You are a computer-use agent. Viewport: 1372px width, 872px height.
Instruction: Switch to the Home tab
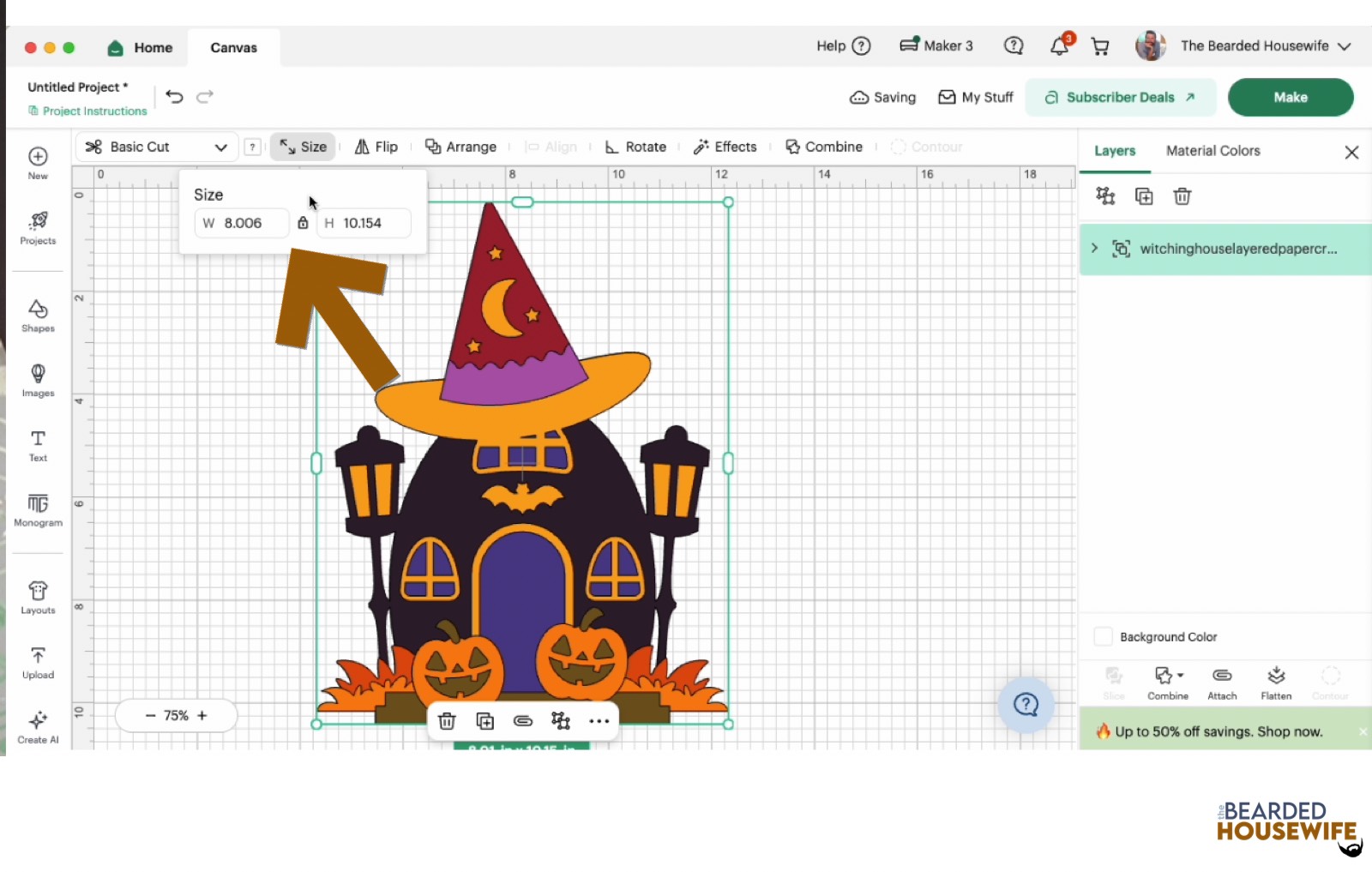141,48
